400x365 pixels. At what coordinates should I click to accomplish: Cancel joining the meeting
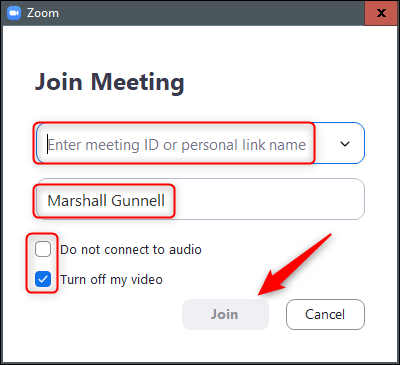point(325,314)
